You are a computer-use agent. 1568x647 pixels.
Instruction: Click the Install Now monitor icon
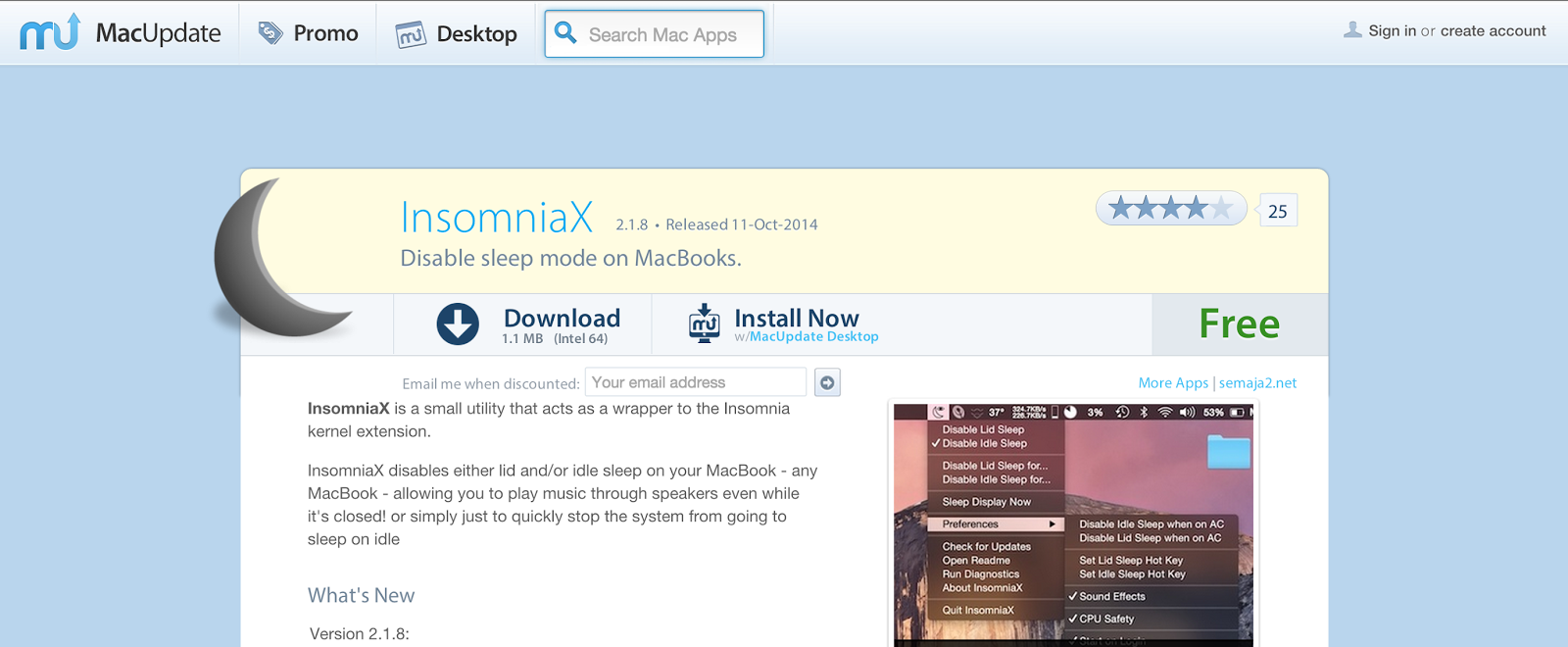[x=704, y=323]
